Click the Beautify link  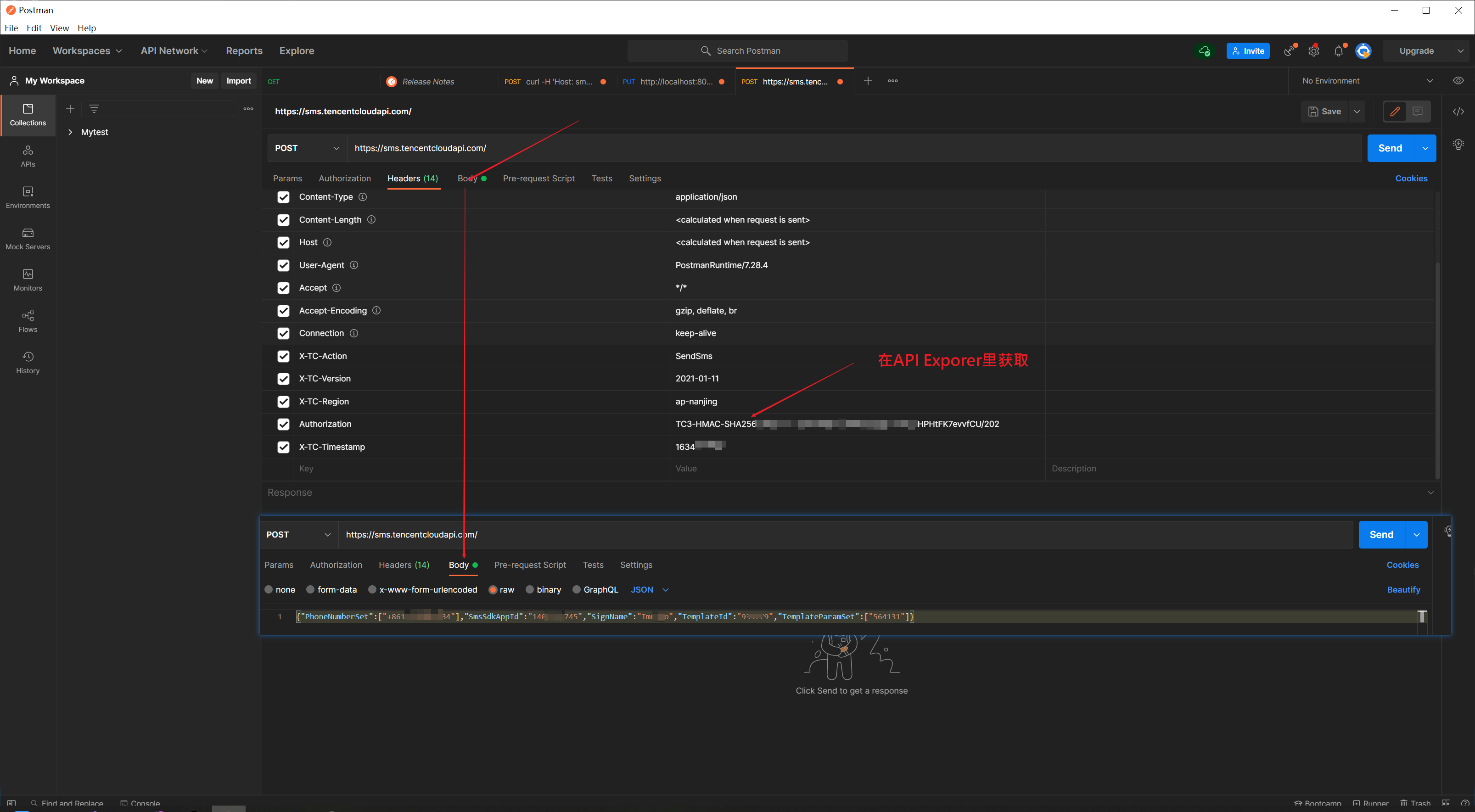(1403, 589)
